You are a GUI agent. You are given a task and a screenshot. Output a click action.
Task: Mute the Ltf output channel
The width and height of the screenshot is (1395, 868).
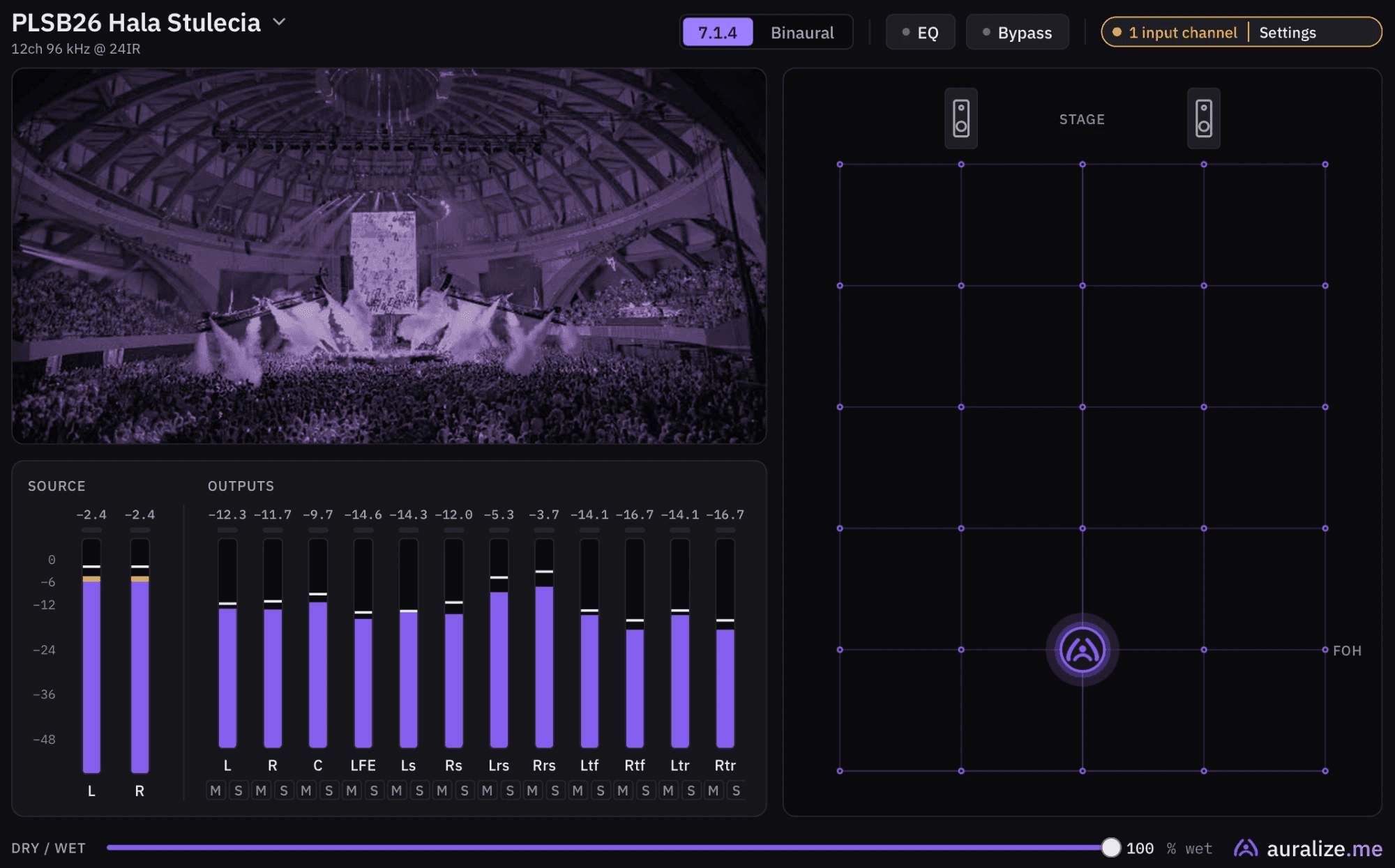[x=578, y=791]
